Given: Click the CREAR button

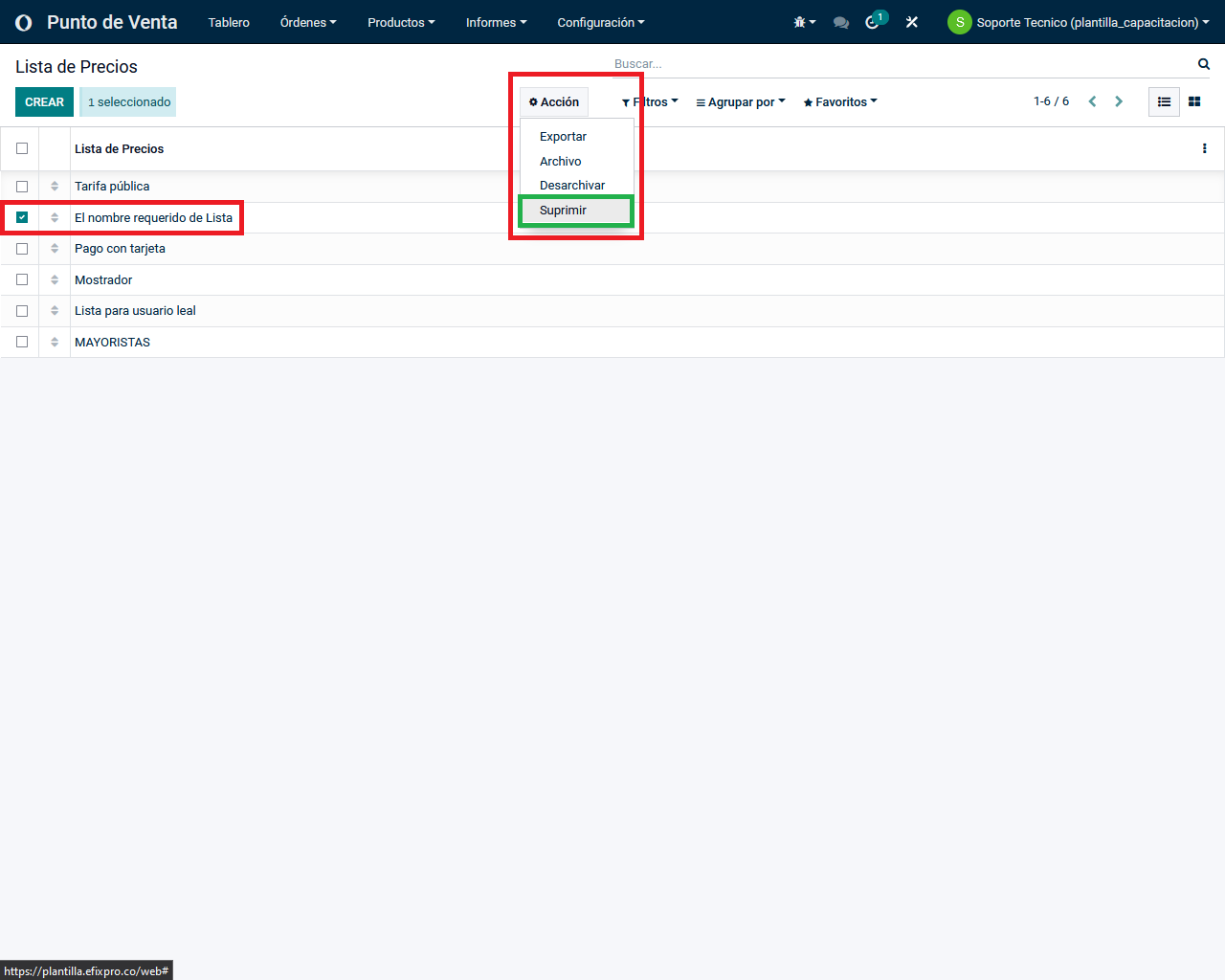Looking at the screenshot, I should click(44, 102).
